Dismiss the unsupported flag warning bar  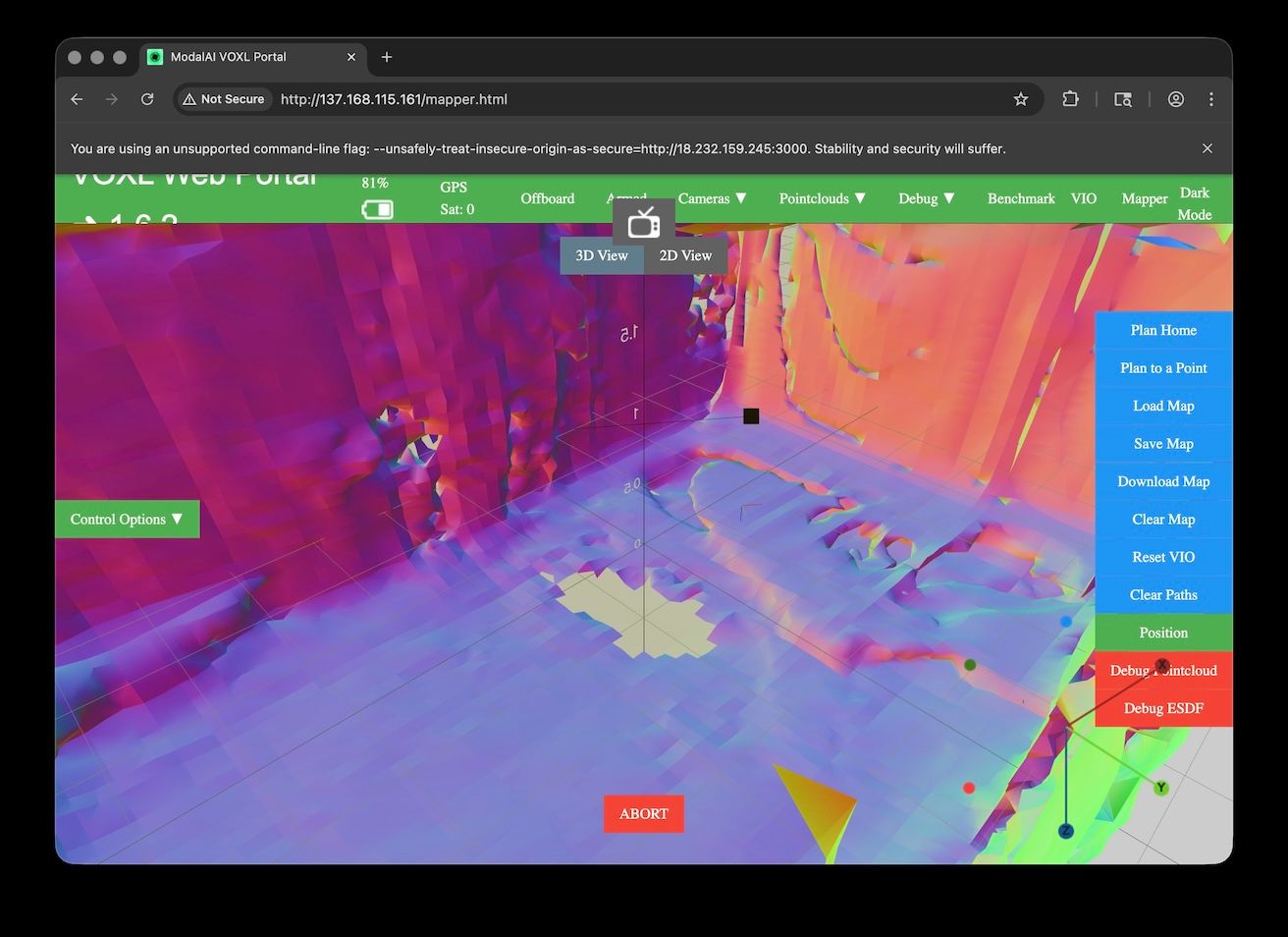[x=1207, y=148]
